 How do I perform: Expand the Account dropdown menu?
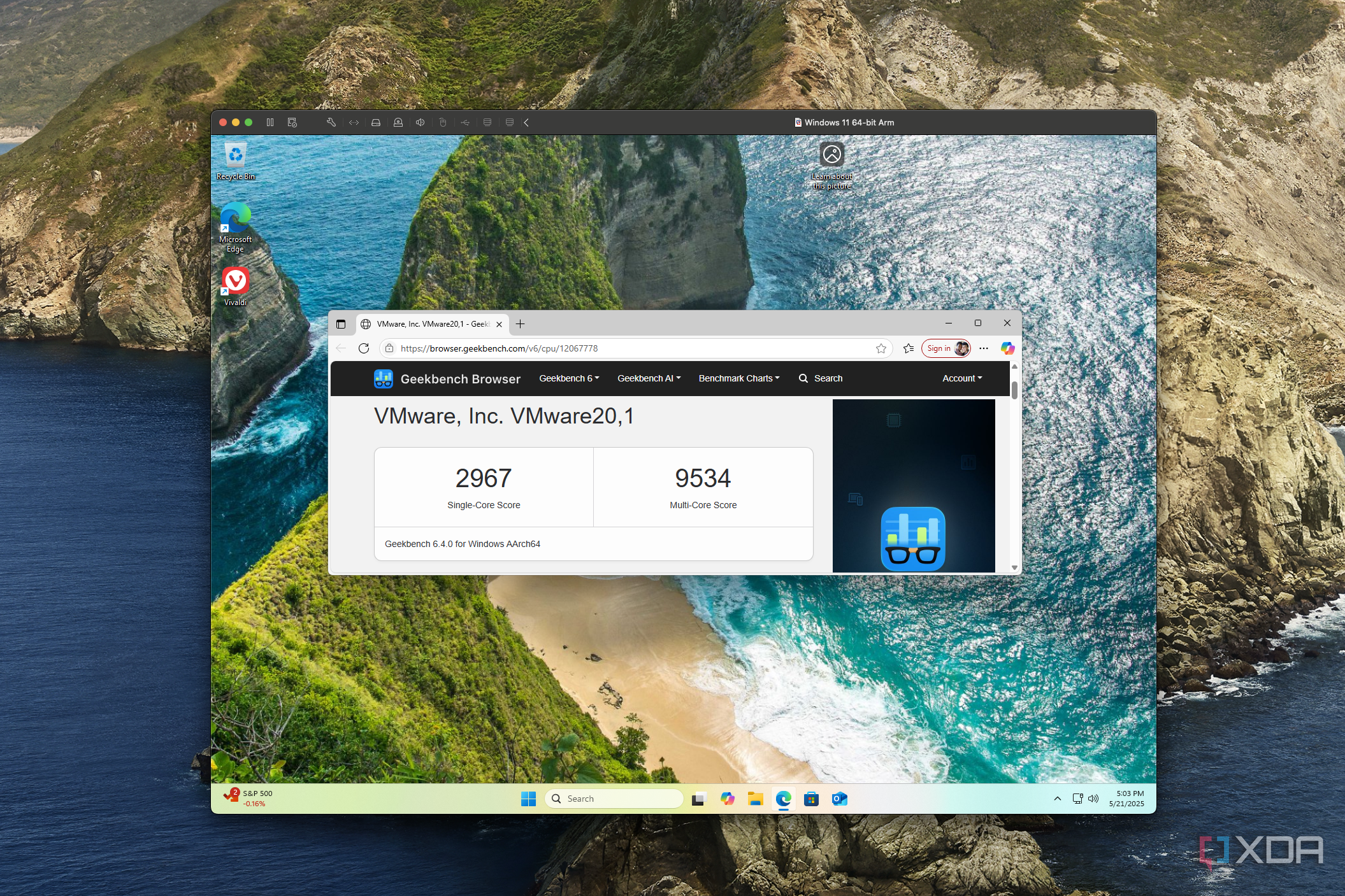pos(961,378)
